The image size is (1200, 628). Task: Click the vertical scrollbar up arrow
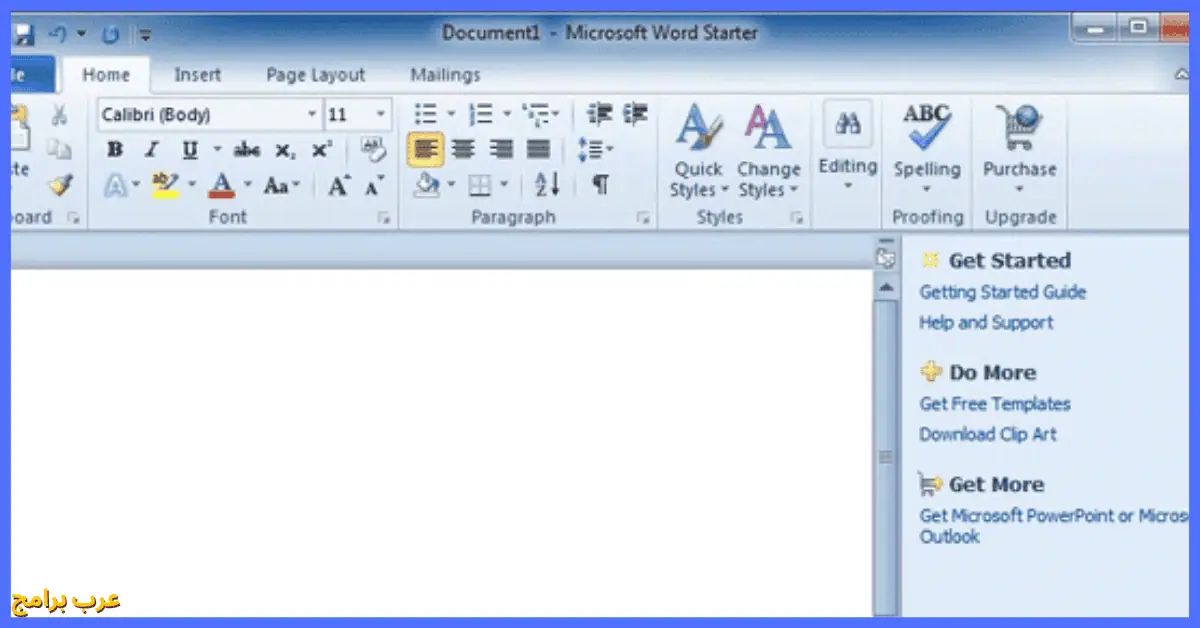885,288
